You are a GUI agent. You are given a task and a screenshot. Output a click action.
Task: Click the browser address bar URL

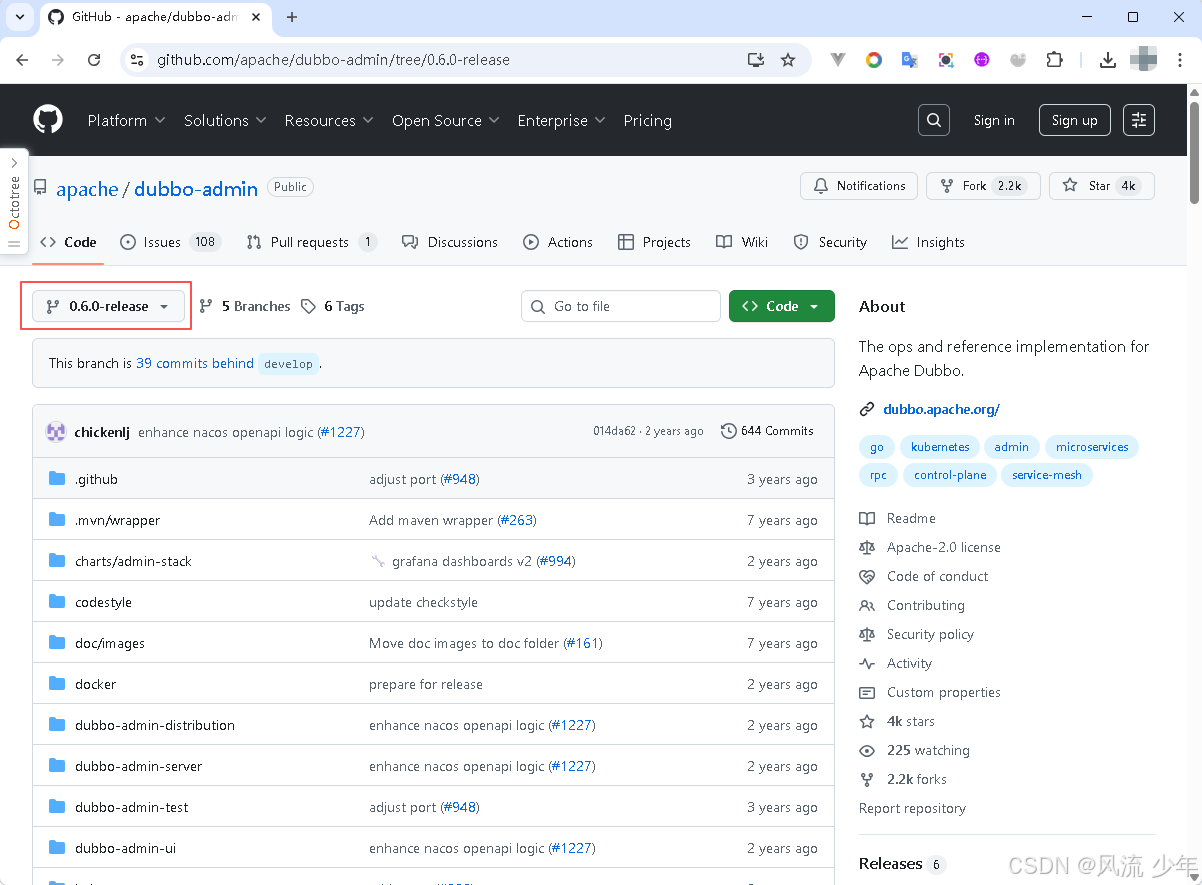pos(333,60)
